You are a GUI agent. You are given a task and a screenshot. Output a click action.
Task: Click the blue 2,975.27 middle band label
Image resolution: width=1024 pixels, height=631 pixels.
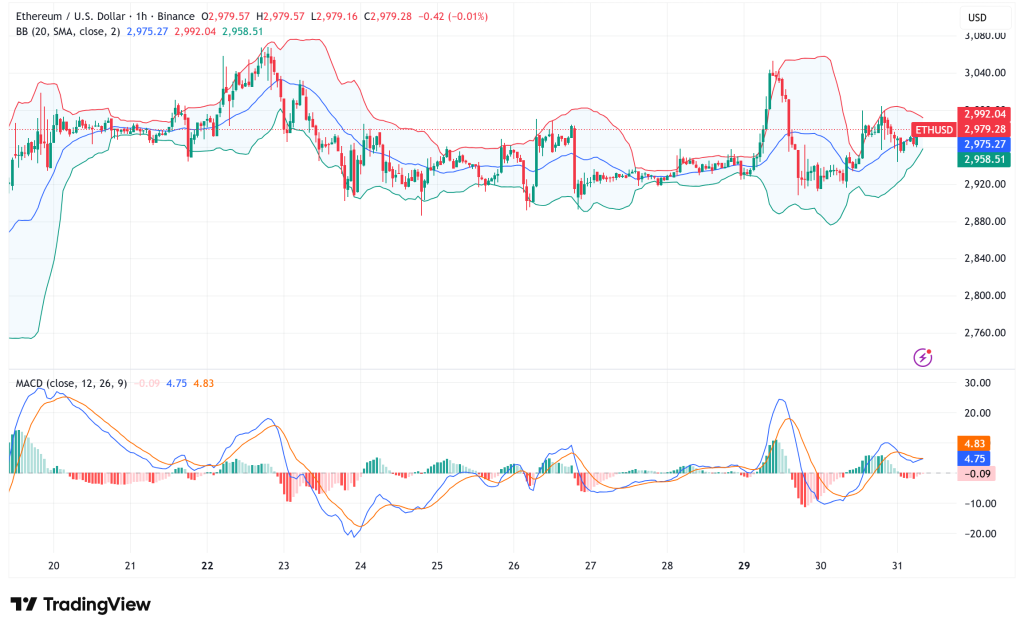click(983, 144)
